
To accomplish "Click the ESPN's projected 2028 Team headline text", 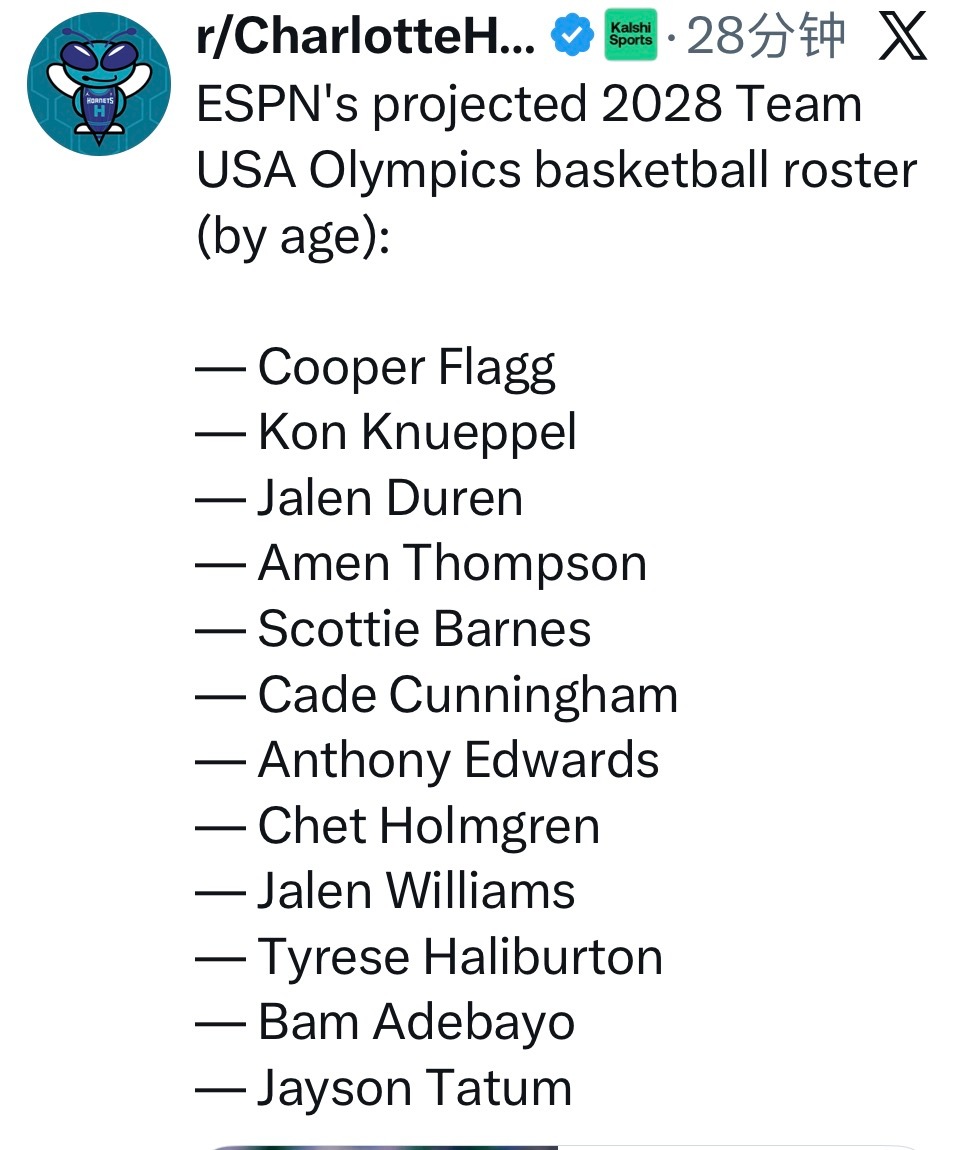I will (x=529, y=105).
